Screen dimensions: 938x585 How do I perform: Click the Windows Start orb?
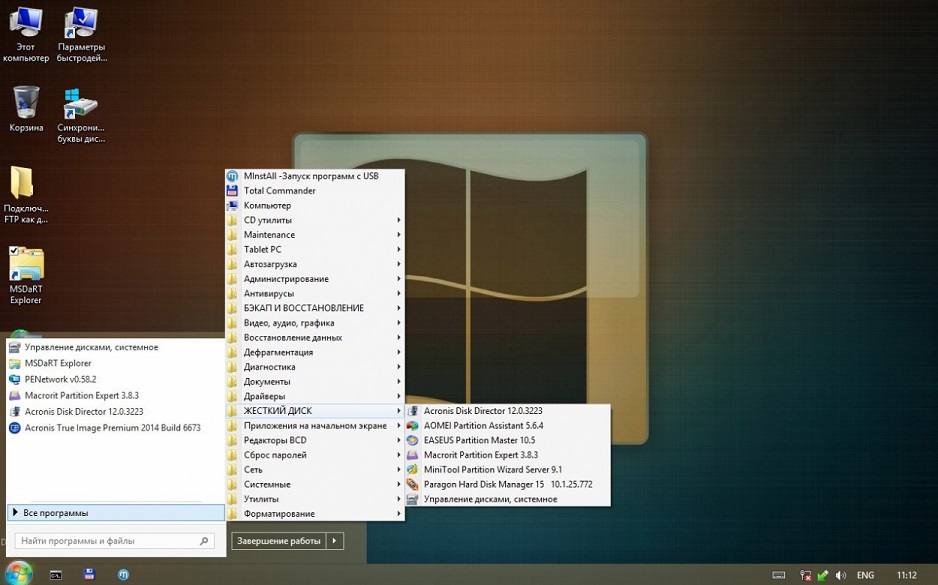[19, 573]
